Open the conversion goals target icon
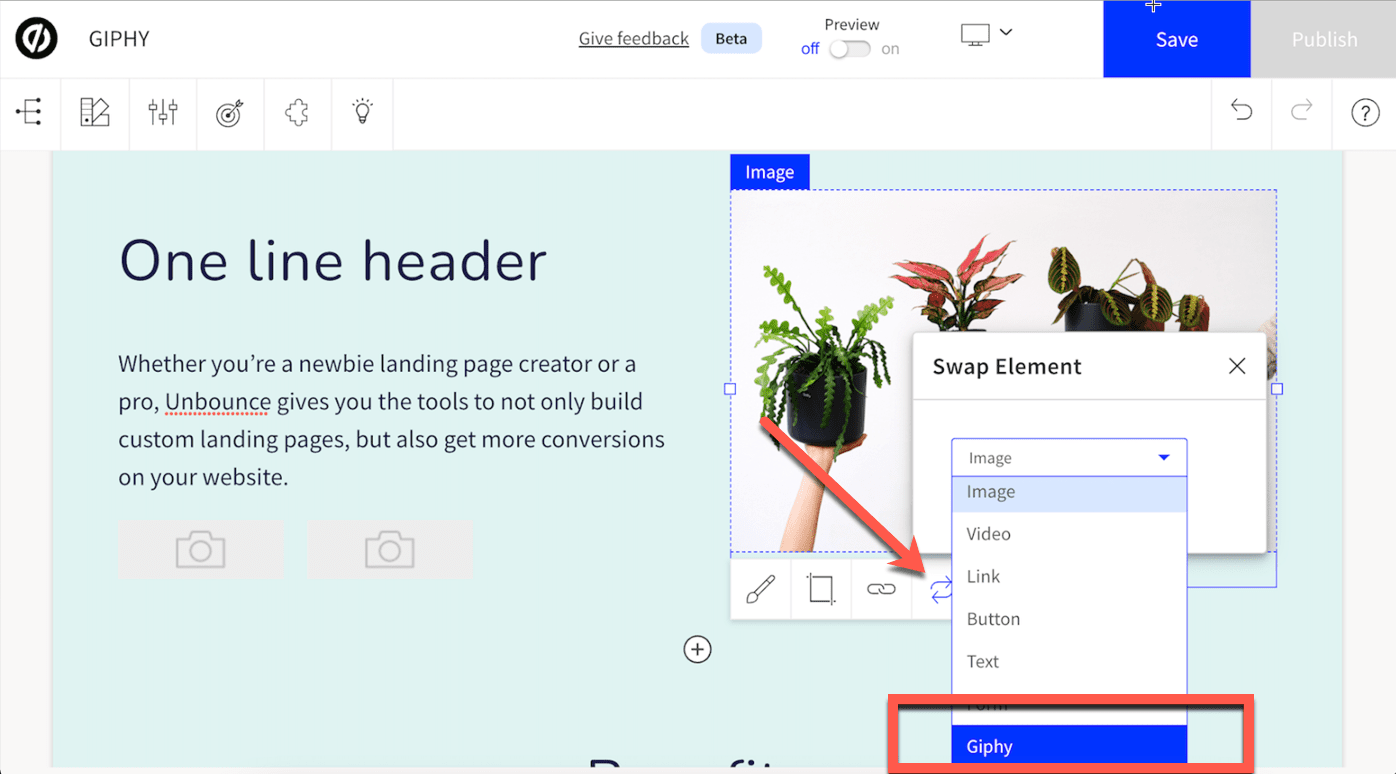The height and width of the screenshot is (774, 1396). point(230,113)
